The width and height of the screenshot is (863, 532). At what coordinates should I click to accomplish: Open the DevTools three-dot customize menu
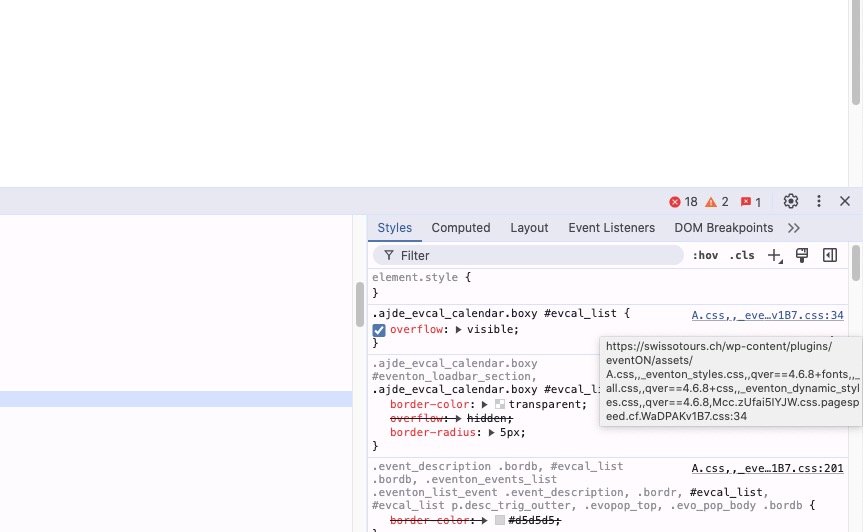[818, 201]
